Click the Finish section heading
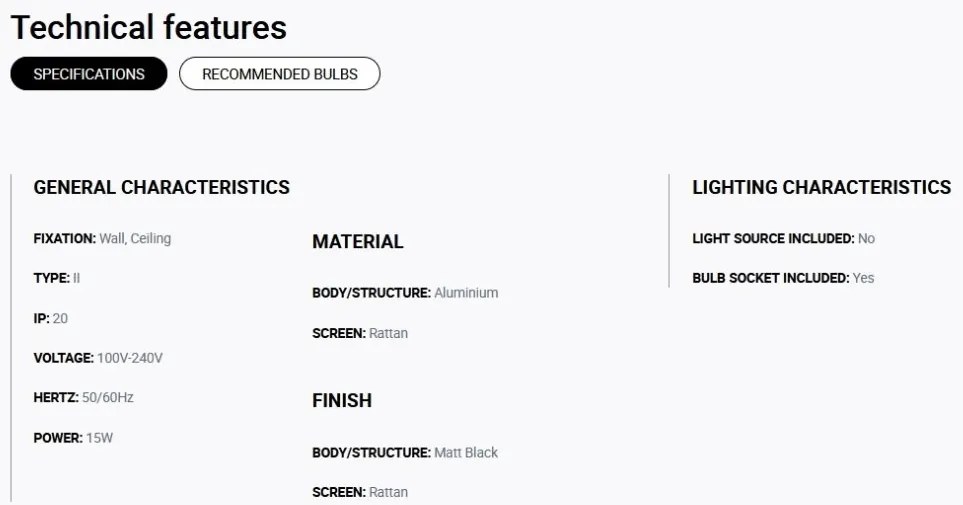The width and height of the screenshot is (963, 505). pos(342,401)
